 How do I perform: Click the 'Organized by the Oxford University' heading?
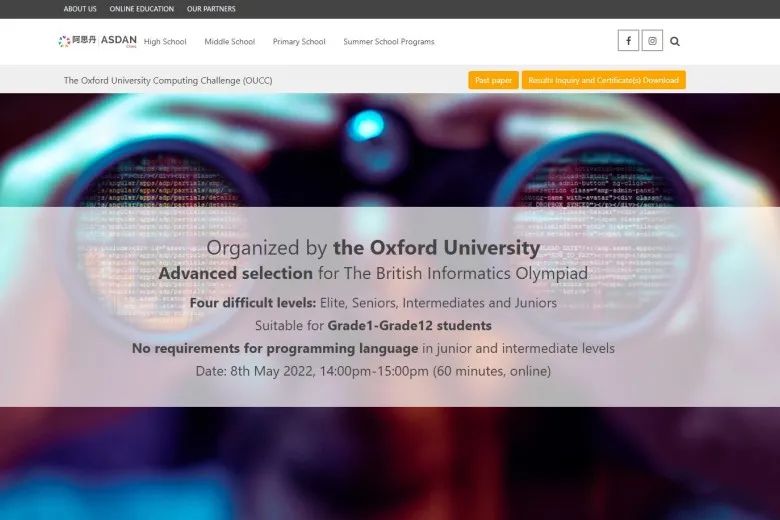[x=373, y=248]
